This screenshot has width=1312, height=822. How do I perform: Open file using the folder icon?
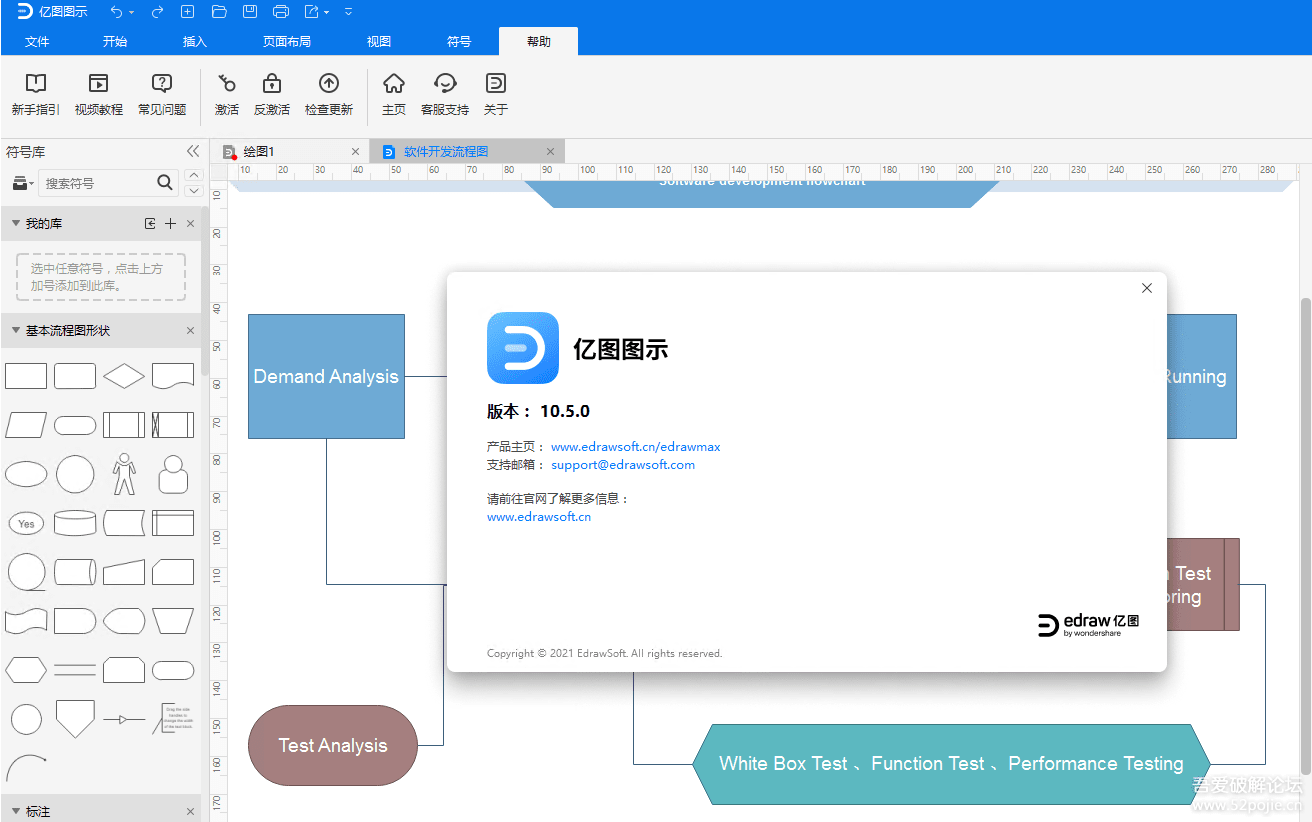click(x=219, y=12)
